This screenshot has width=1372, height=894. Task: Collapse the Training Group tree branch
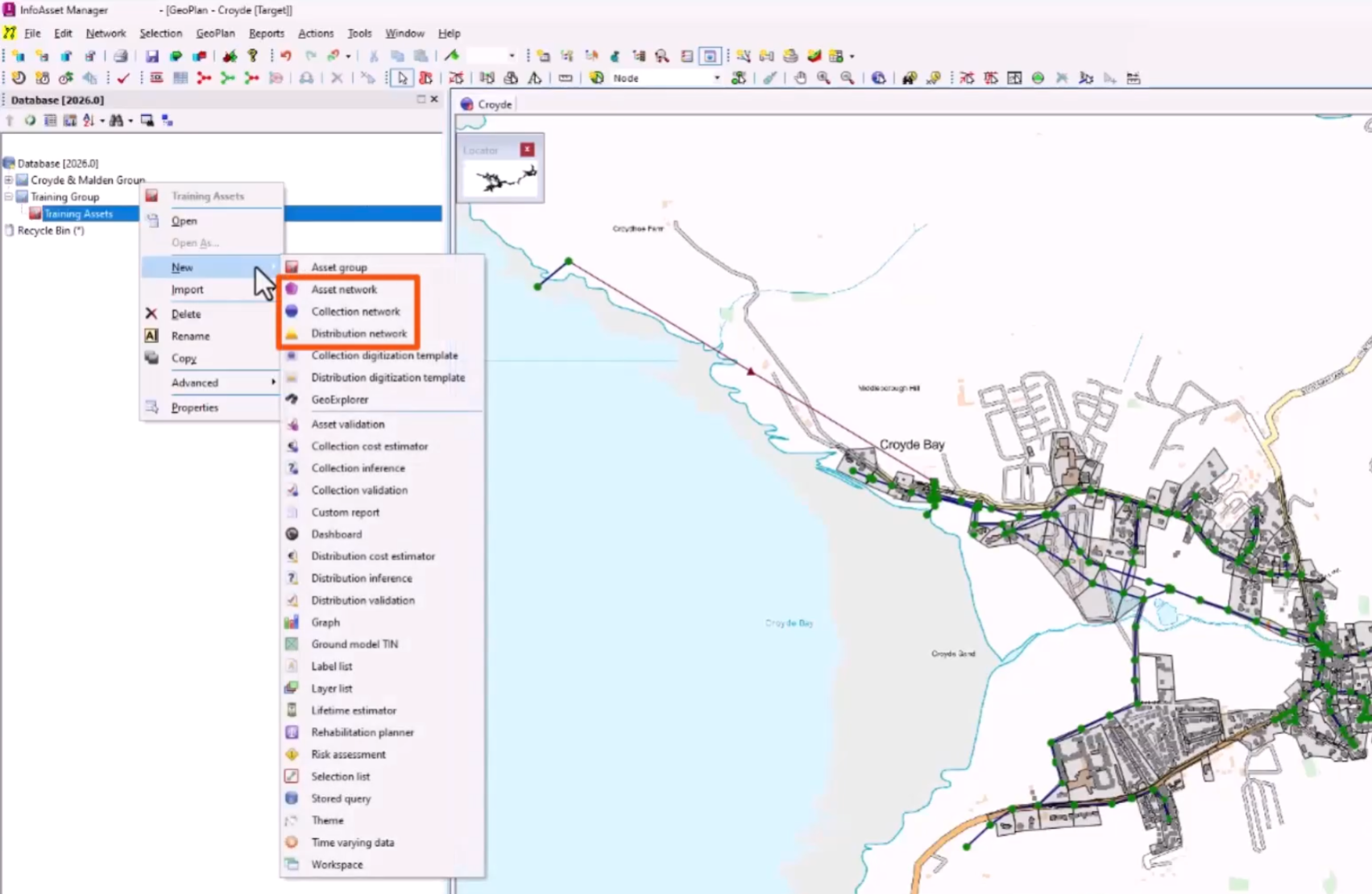(9, 196)
